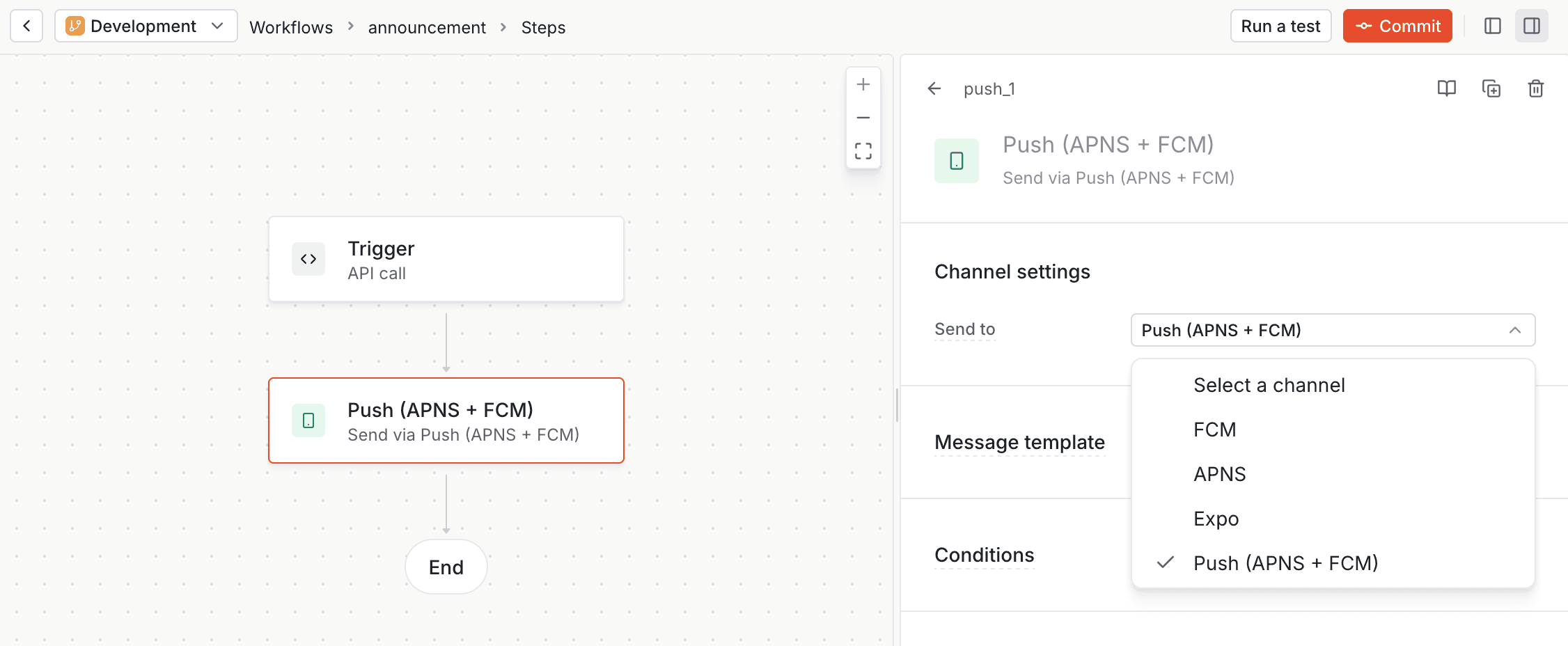1568x646 pixels.
Task: Click the Run a test button
Action: [x=1280, y=26]
